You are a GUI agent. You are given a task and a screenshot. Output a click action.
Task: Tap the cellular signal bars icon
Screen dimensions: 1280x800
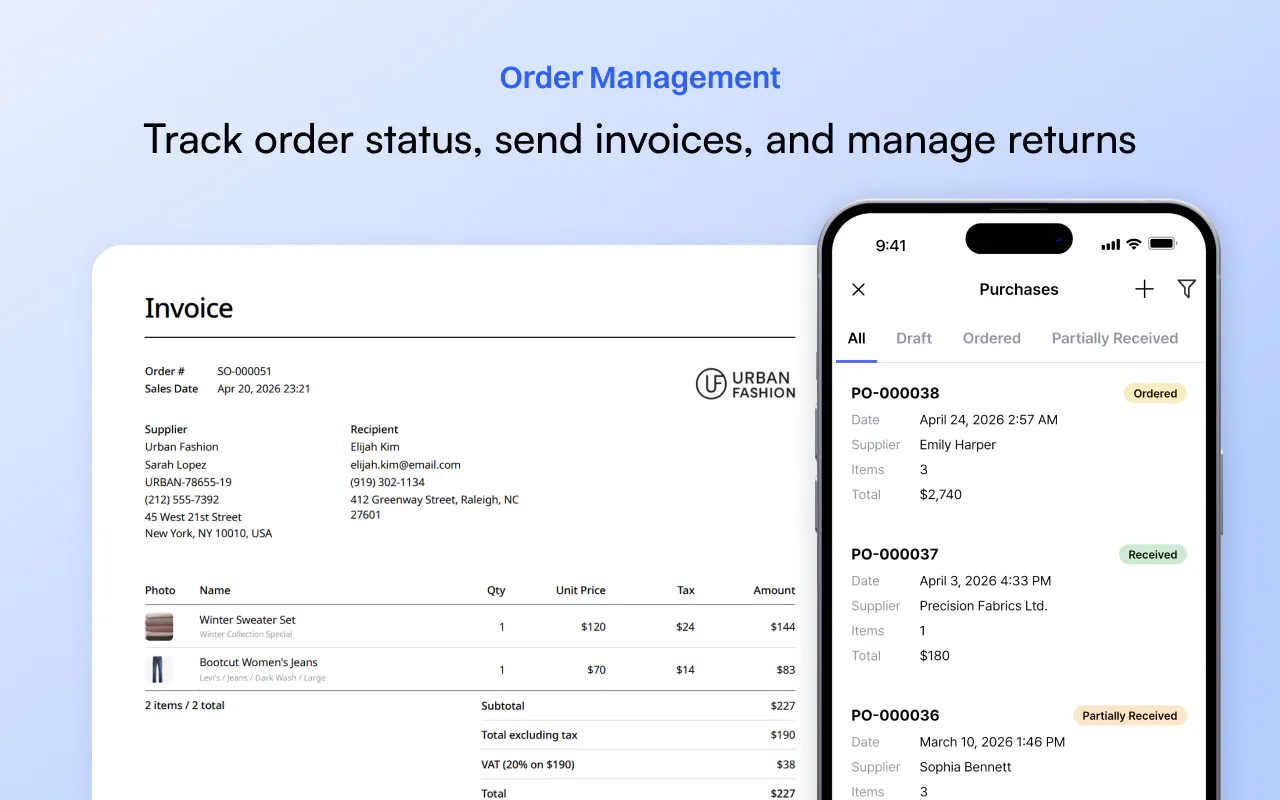[x=1110, y=245]
